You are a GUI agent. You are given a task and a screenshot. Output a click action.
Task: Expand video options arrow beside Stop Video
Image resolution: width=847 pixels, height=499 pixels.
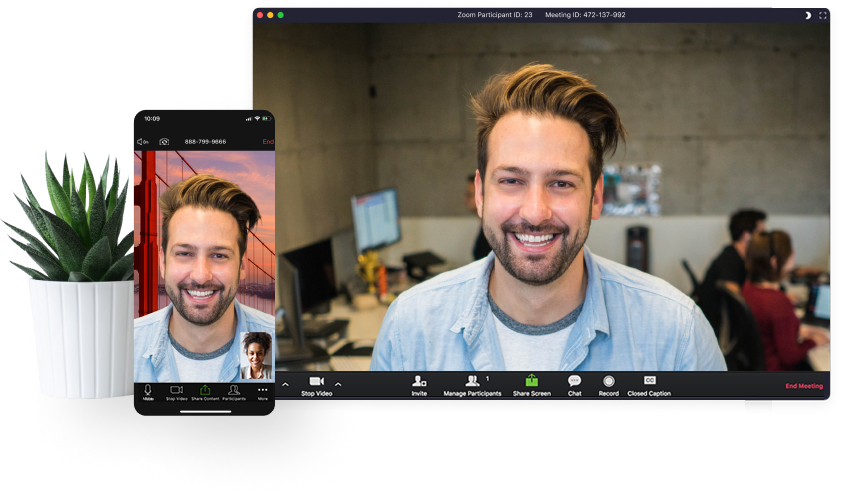[x=338, y=384]
